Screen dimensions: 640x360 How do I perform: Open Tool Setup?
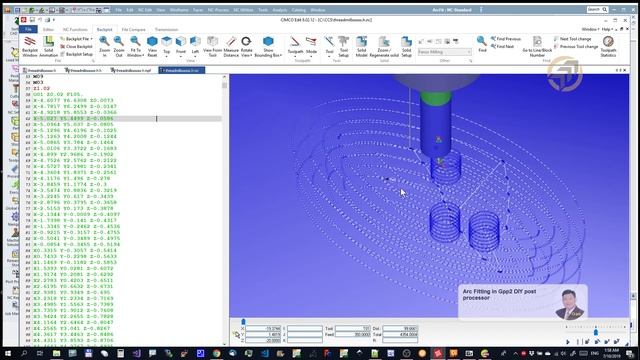coord(344,46)
